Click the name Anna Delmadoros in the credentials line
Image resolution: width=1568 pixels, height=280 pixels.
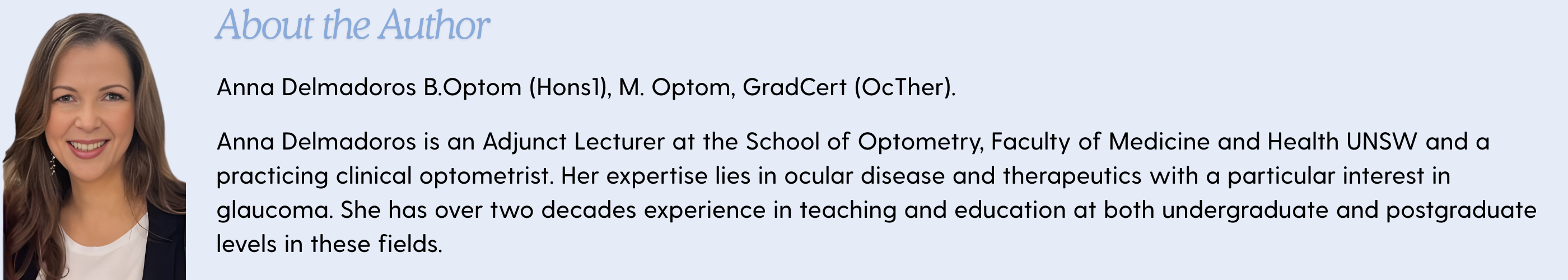click(x=316, y=88)
